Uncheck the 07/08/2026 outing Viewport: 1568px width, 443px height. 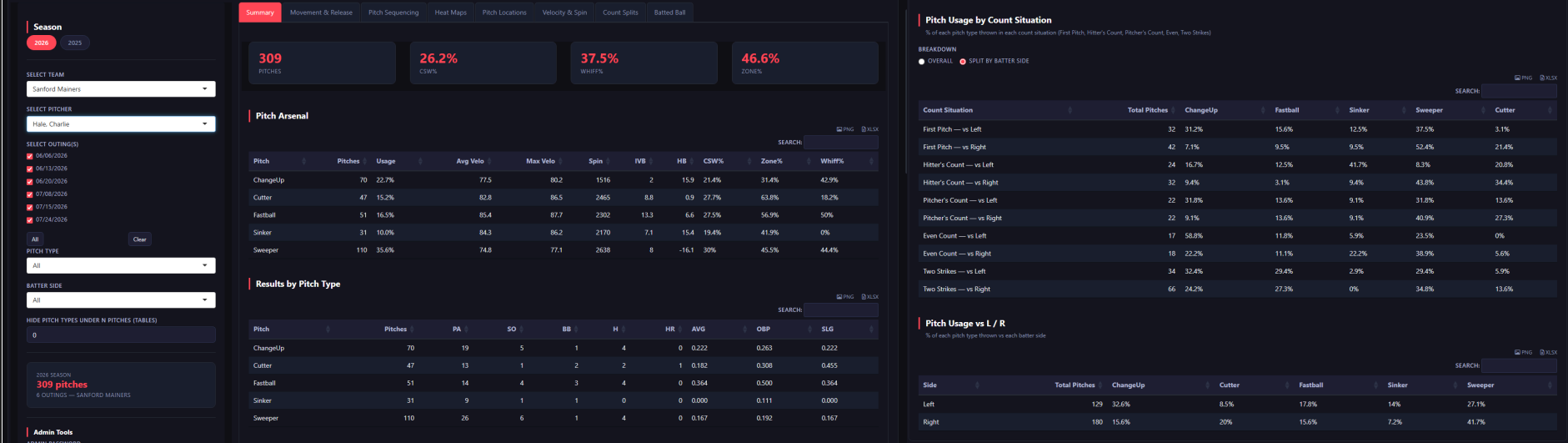(x=30, y=194)
